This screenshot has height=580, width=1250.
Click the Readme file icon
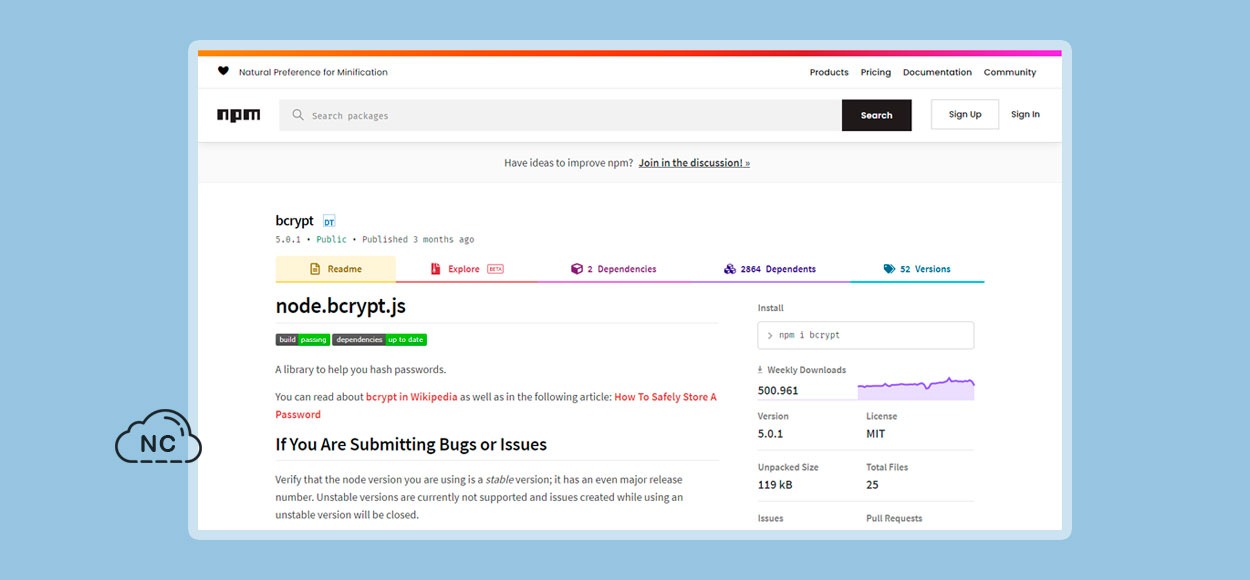click(x=315, y=269)
